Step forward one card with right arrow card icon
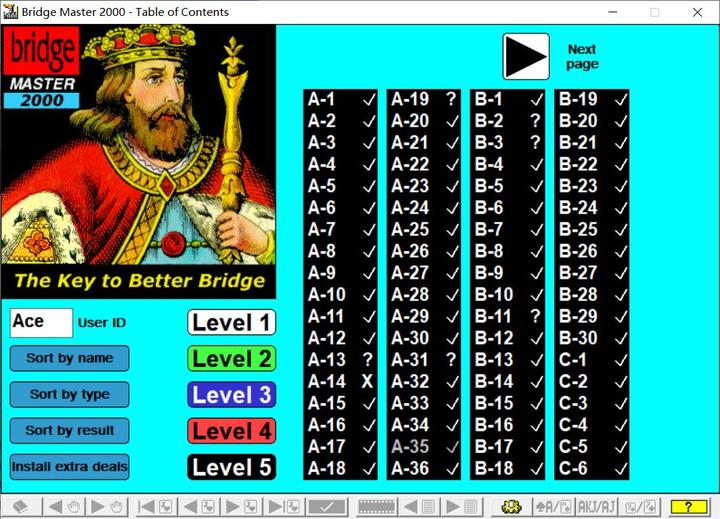 [242, 507]
